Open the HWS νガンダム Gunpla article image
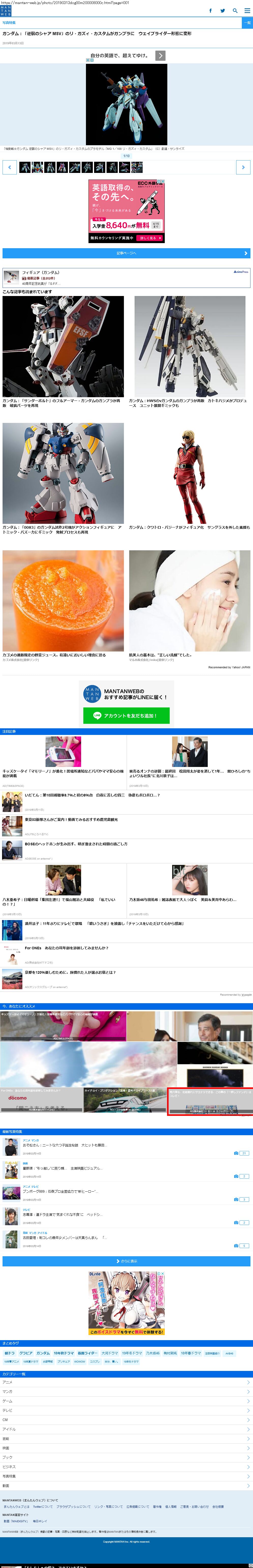253x1568 pixels. click(190, 346)
